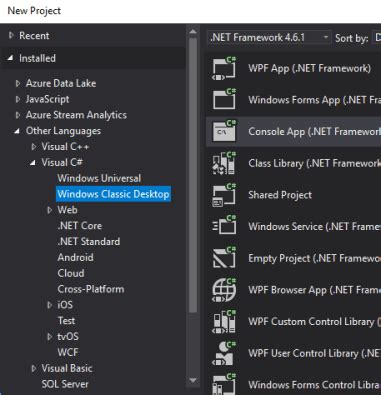Expand the Visual C++ node
The width and height of the screenshot is (381, 395).
pos(34,147)
